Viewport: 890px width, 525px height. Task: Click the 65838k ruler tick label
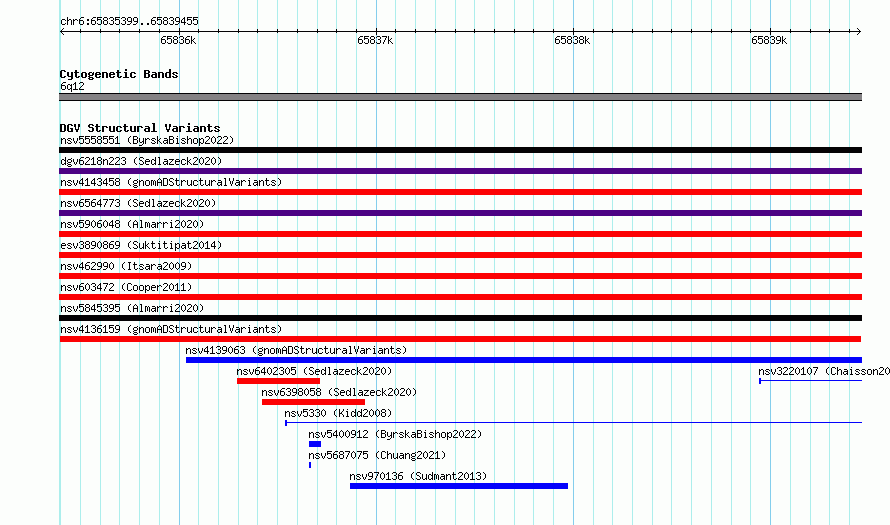pyautogui.click(x=572, y=40)
